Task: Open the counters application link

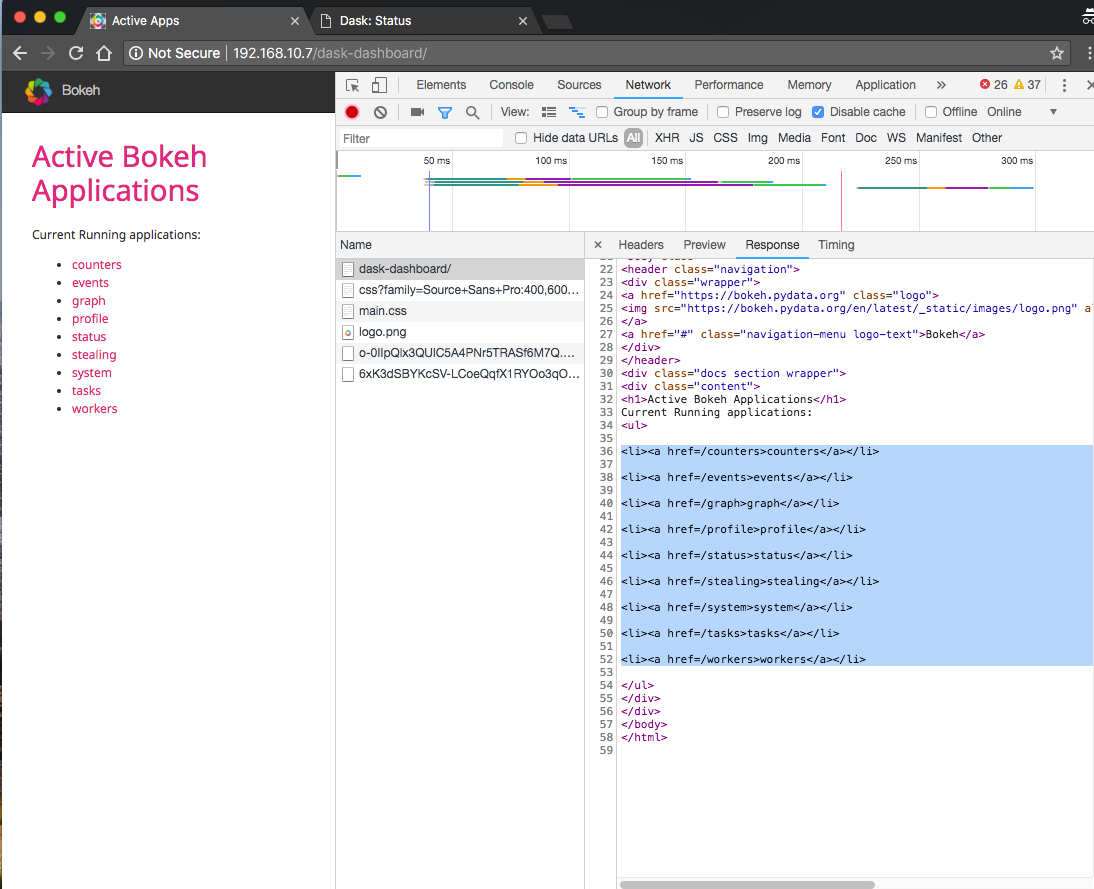Action: [96, 265]
